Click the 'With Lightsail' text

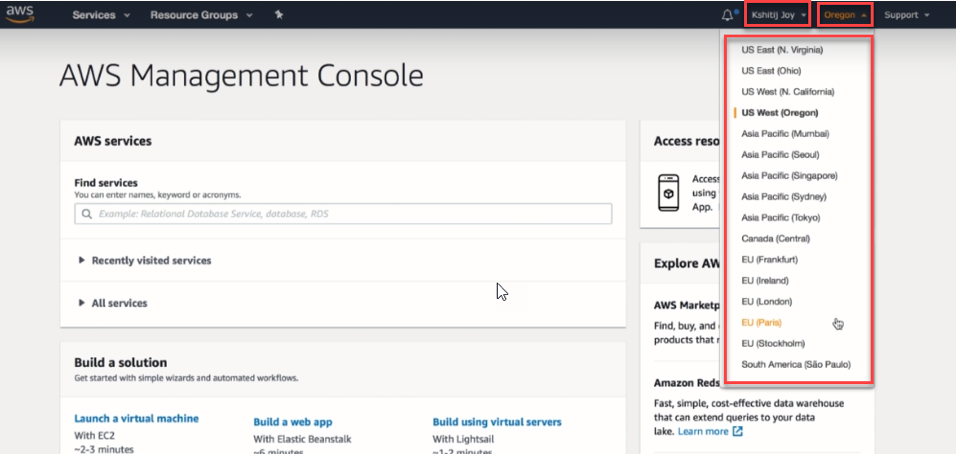pos(463,439)
